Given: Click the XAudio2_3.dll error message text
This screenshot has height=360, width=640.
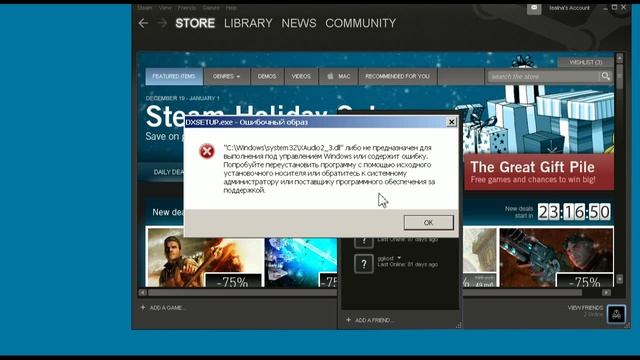Looking at the screenshot, I should [x=329, y=169].
